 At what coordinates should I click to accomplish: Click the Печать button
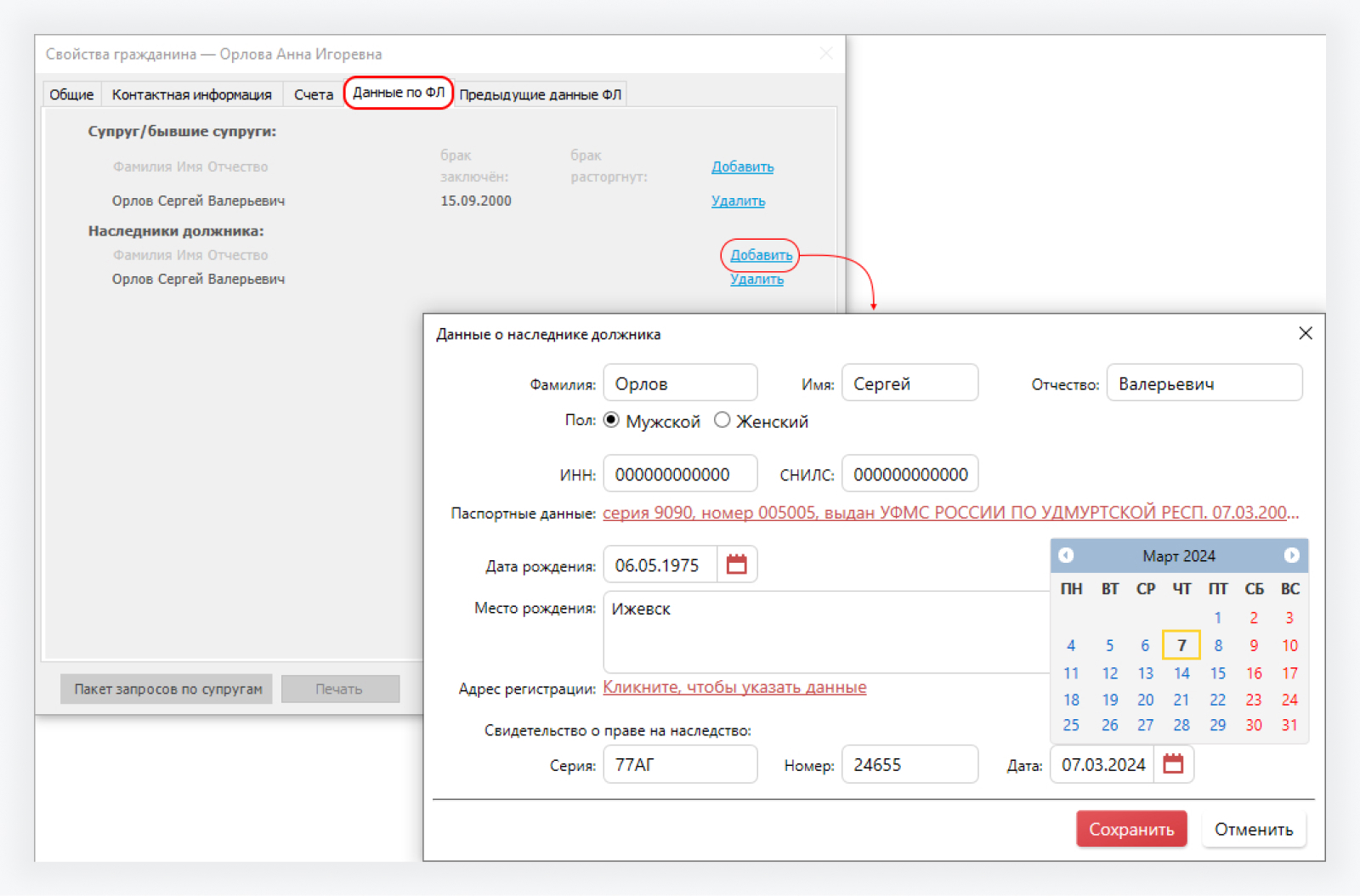pos(339,689)
